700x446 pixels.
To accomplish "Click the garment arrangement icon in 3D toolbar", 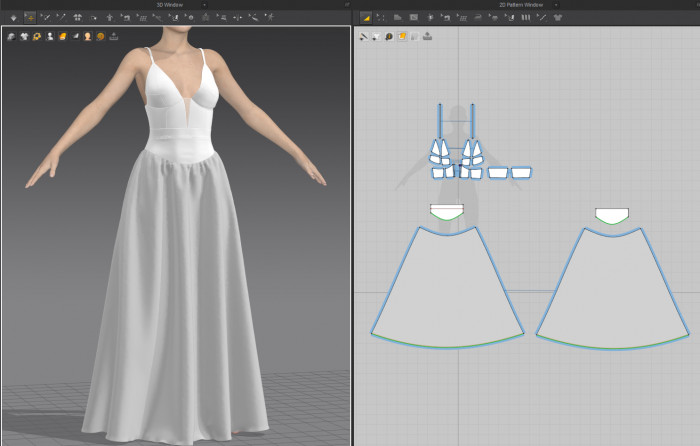I will click(78, 18).
